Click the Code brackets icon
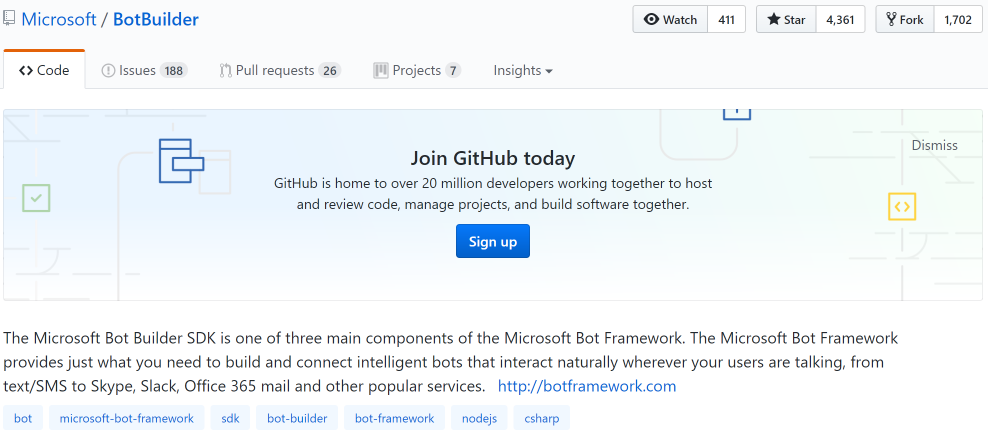This screenshot has width=988, height=440. tap(26, 71)
